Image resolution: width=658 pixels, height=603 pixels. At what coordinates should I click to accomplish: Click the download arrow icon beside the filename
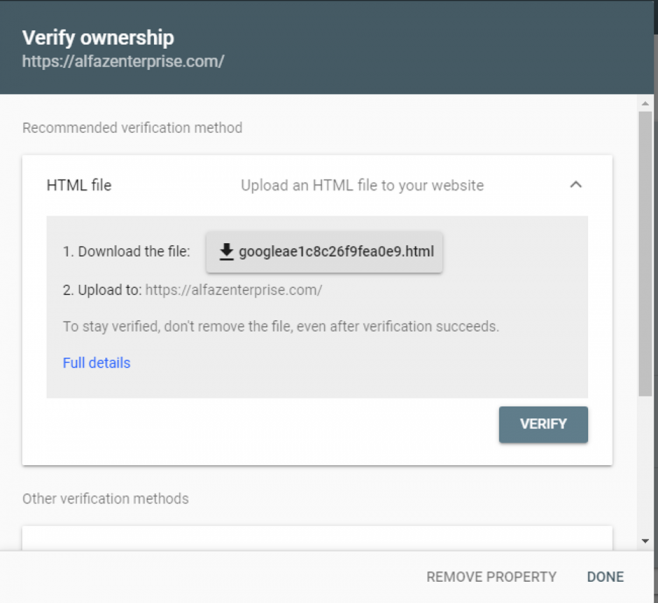226,252
